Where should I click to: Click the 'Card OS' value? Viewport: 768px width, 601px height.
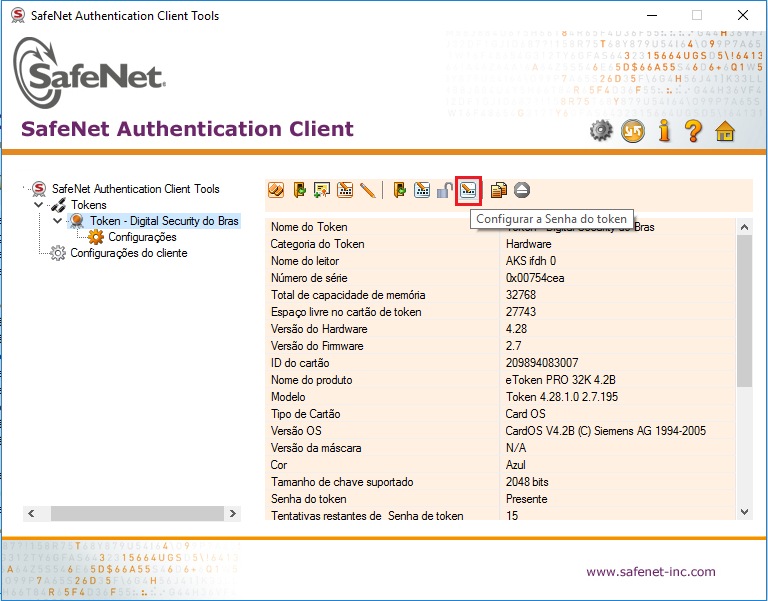coord(525,414)
